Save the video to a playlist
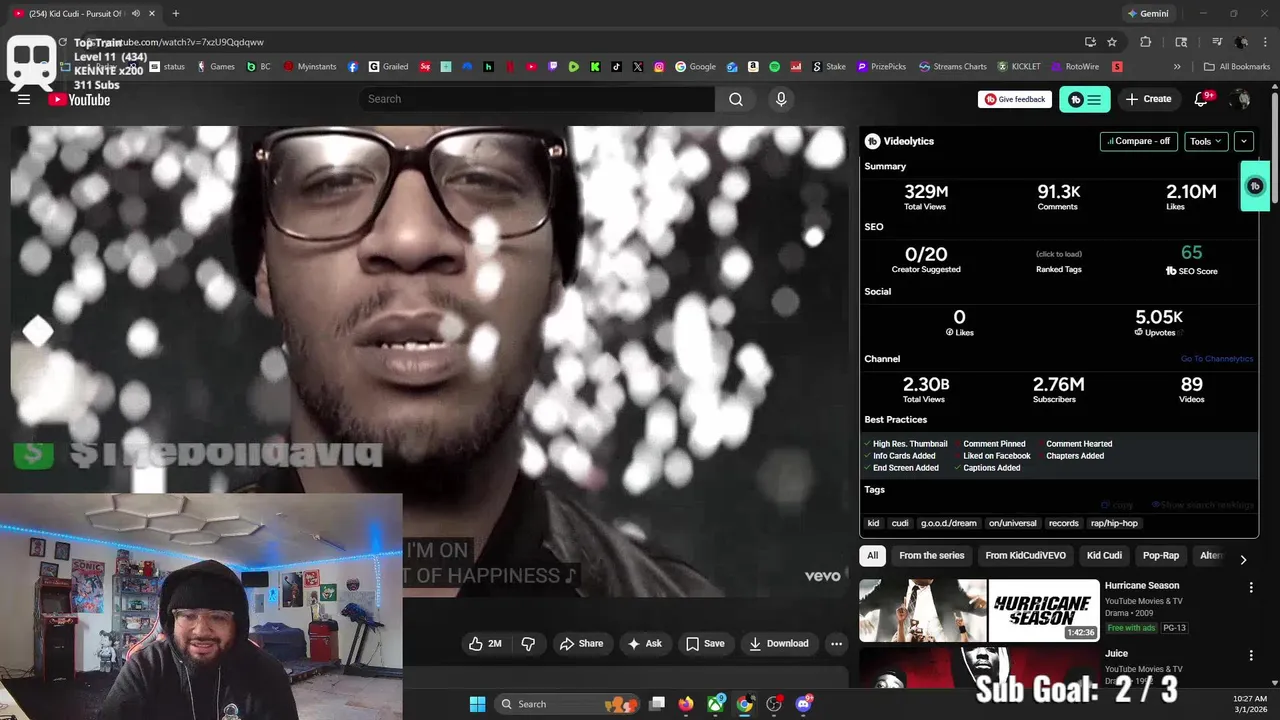Image resolution: width=1280 pixels, height=720 pixels. click(x=705, y=644)
